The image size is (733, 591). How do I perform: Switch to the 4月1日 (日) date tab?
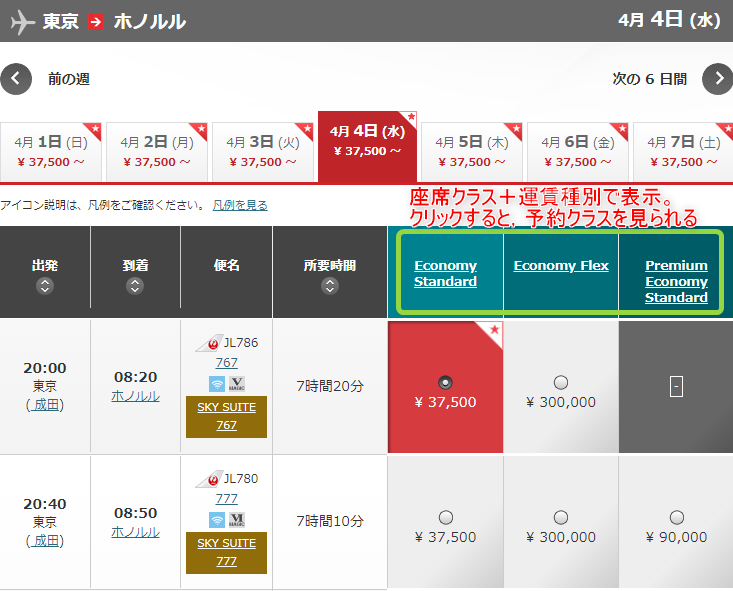click(51, 151)
